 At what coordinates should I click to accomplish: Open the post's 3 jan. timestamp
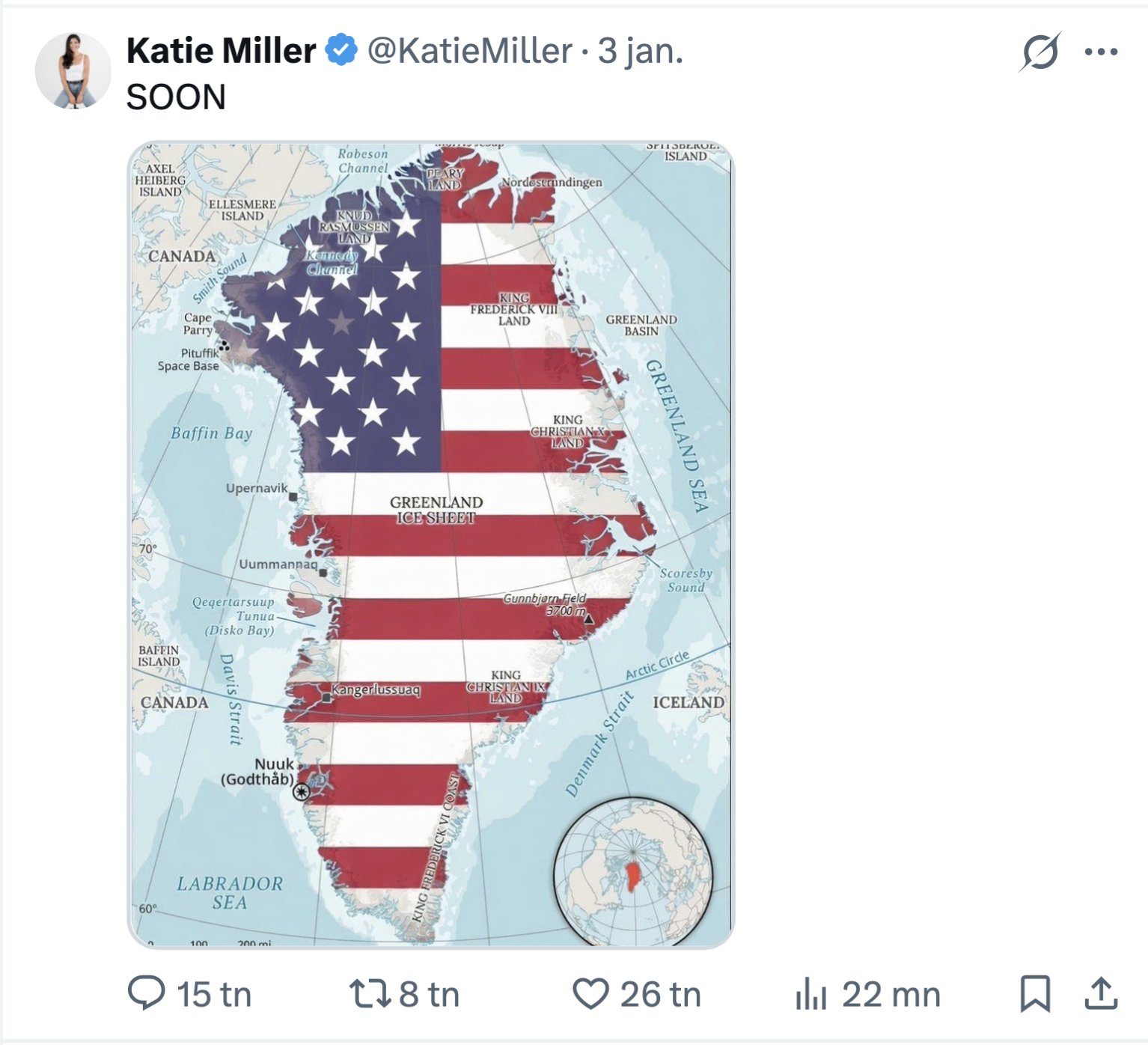pyautogui.click(x=640, y=51)
